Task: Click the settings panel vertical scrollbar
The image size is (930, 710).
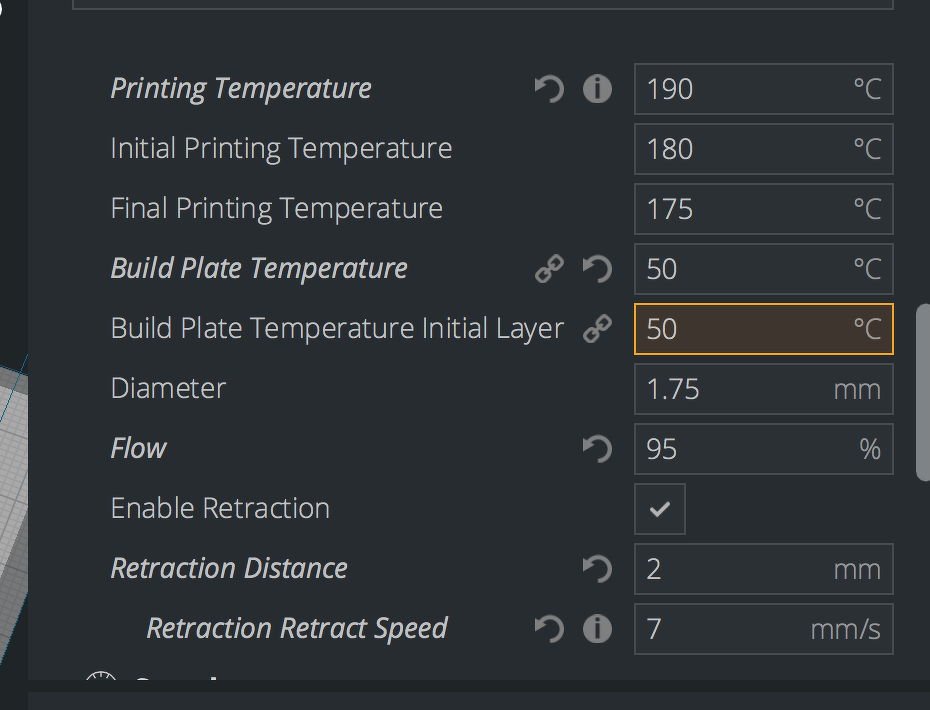Action: pyautogui.click(x=923, y=392)
